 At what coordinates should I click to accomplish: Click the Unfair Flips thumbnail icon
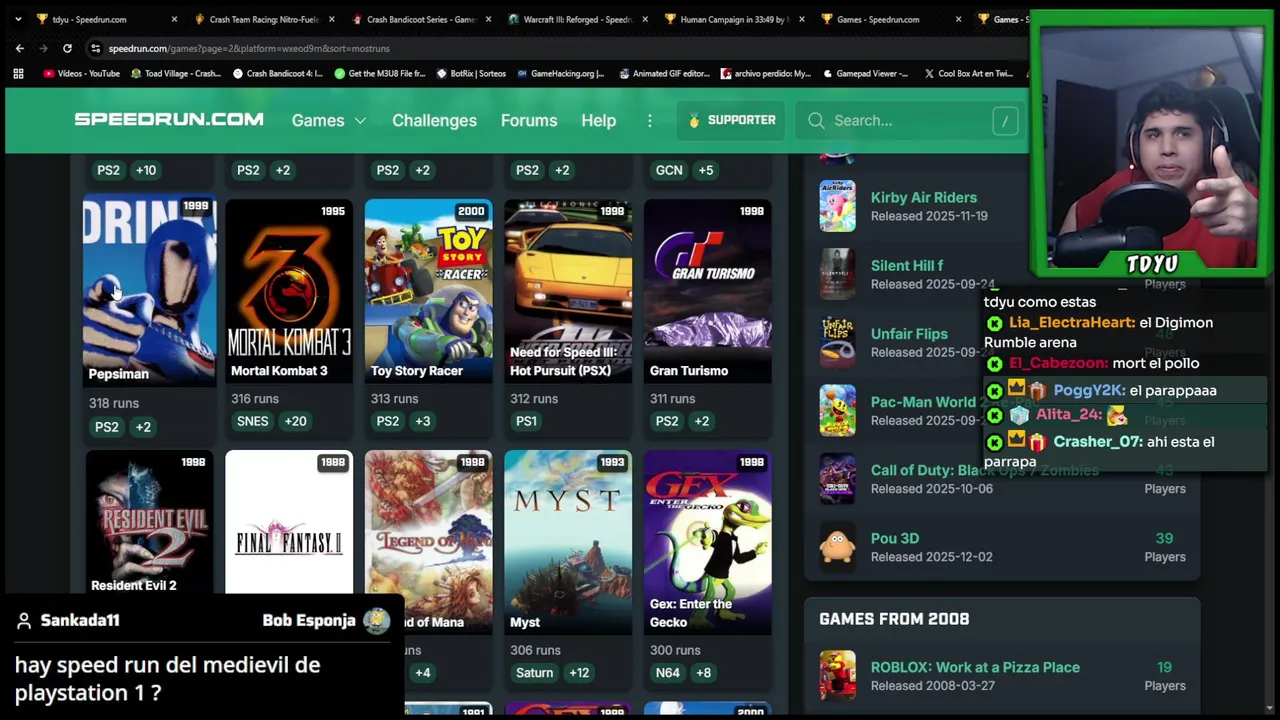pos(837,342)
